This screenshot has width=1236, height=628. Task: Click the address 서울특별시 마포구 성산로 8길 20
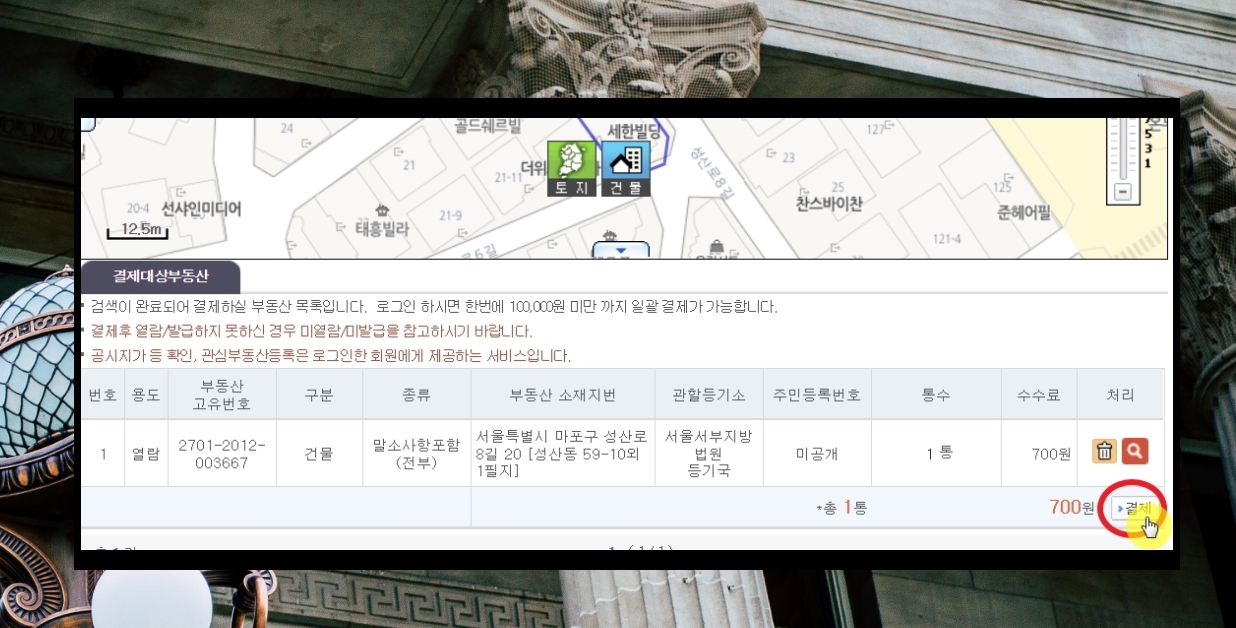click(562, 453)
